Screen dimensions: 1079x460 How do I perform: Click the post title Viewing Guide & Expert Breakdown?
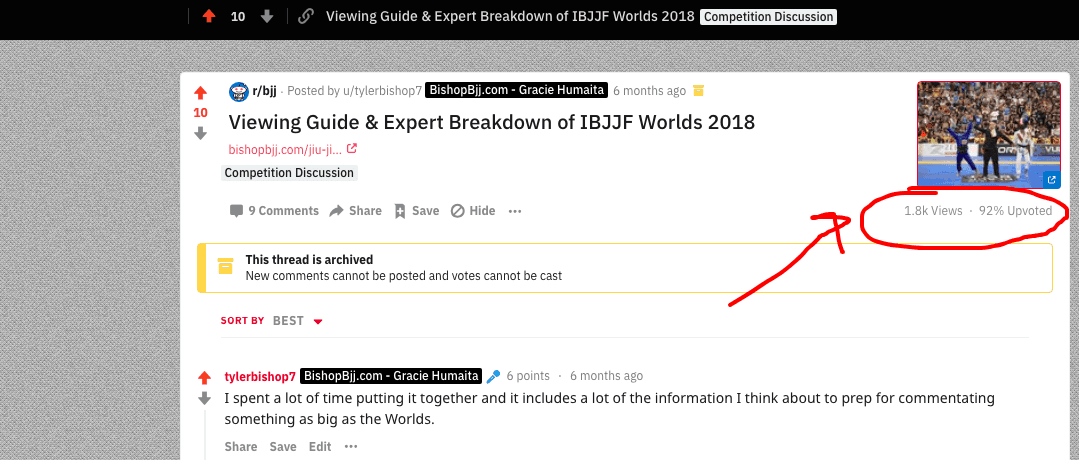(x=491, y=122)
